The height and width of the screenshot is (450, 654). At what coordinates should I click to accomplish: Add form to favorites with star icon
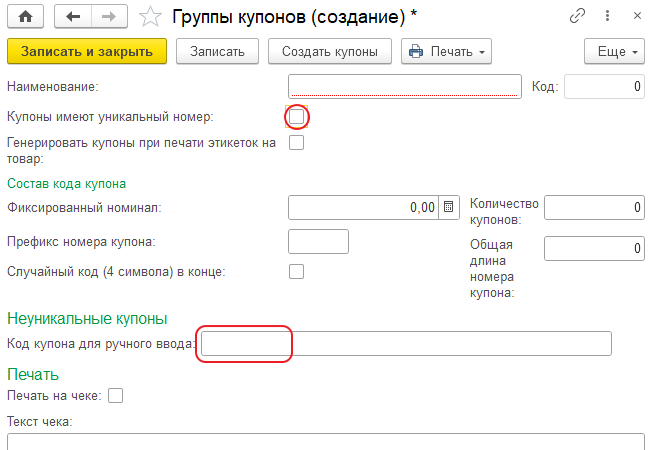(149, 17)
